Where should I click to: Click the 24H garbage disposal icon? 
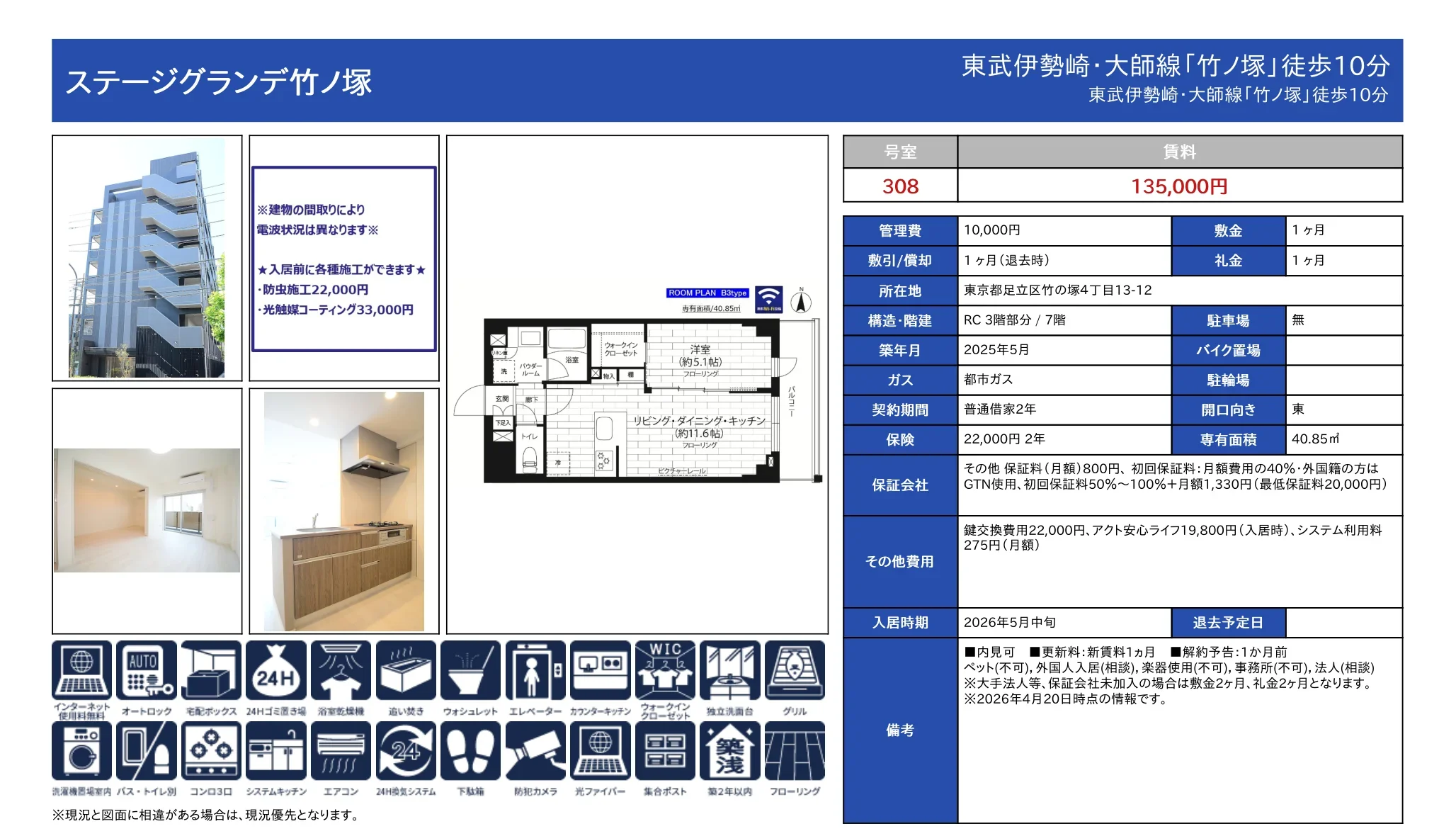pyautogui.click(x=276, y=670)
